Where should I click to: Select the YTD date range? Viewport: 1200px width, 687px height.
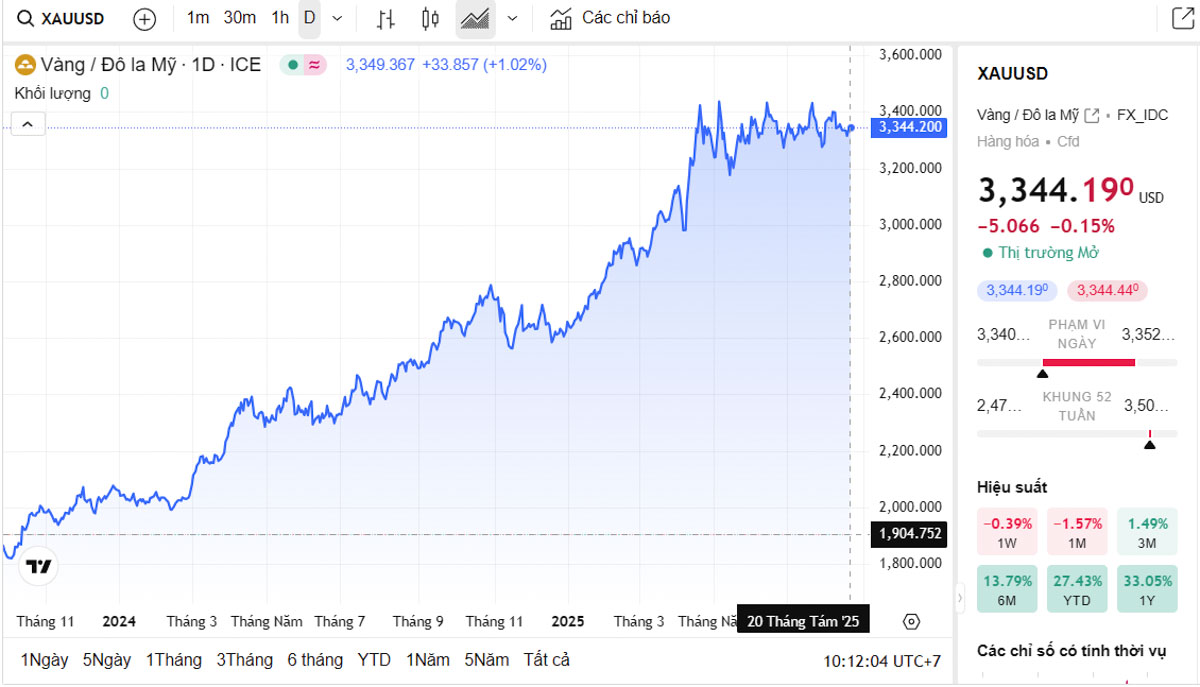(374, 660)
